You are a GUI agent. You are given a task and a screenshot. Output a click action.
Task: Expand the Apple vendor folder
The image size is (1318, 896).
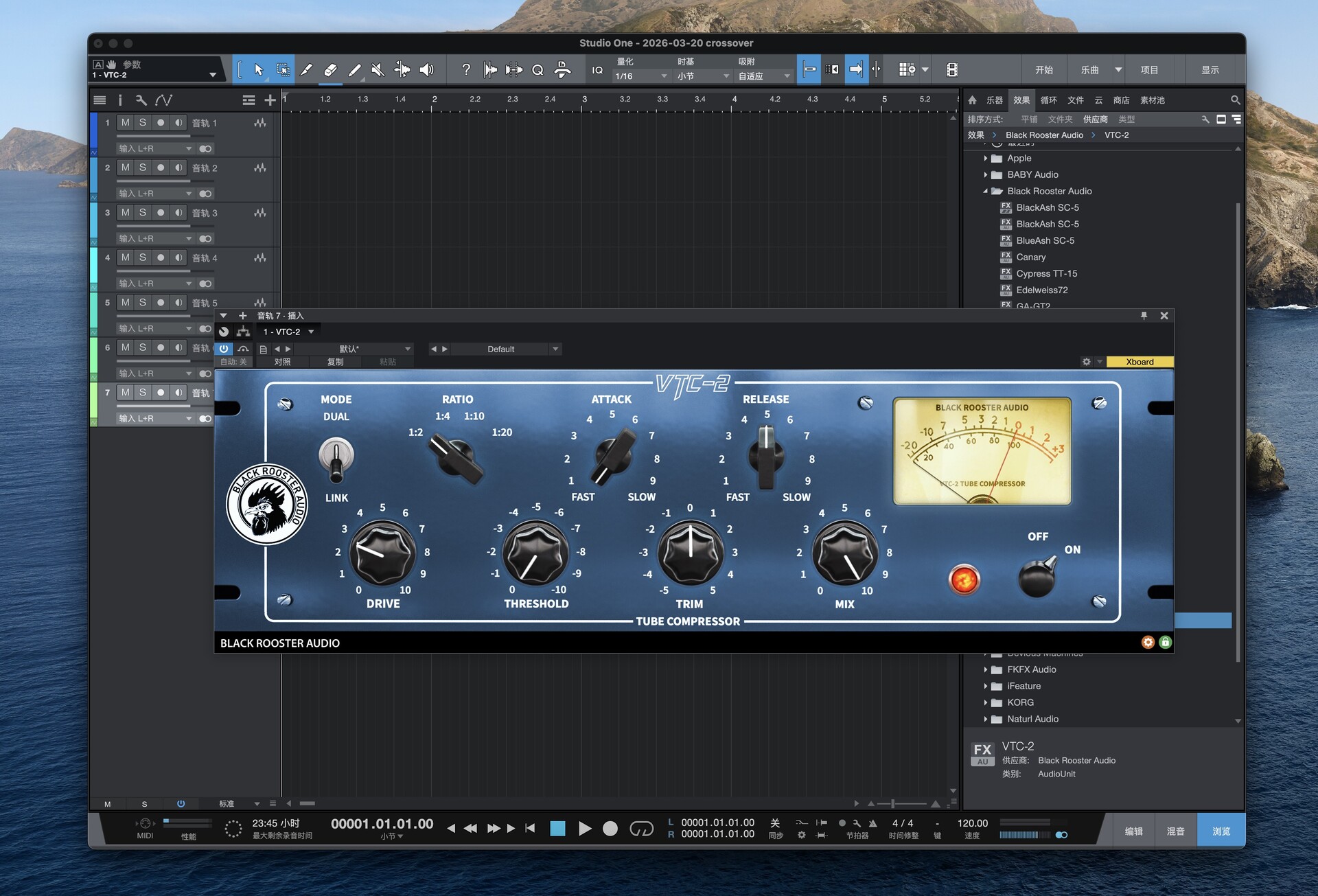pyautogui.click(x=986, y=158)
